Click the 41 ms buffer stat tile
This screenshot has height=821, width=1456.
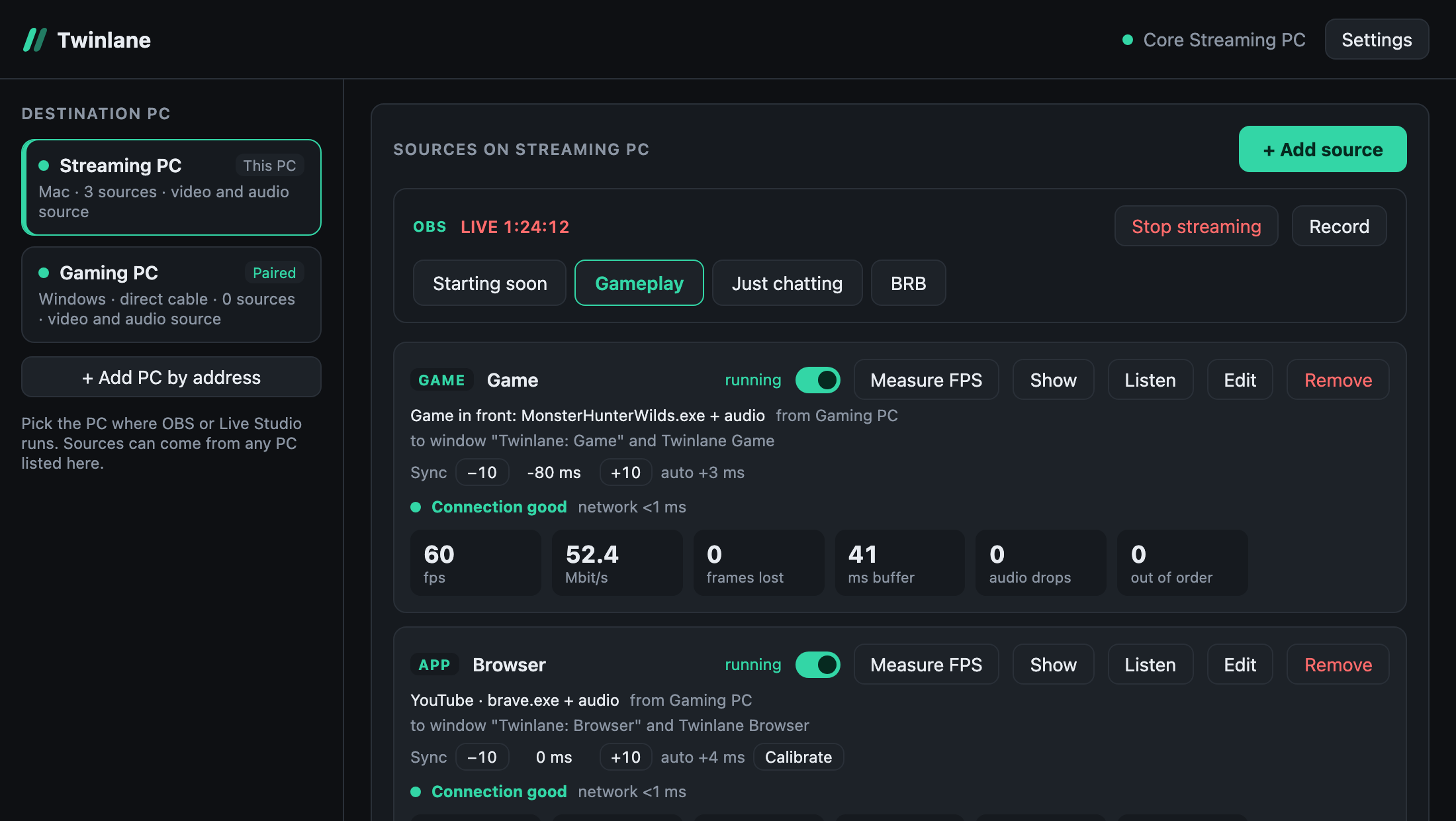pos(899,563)
